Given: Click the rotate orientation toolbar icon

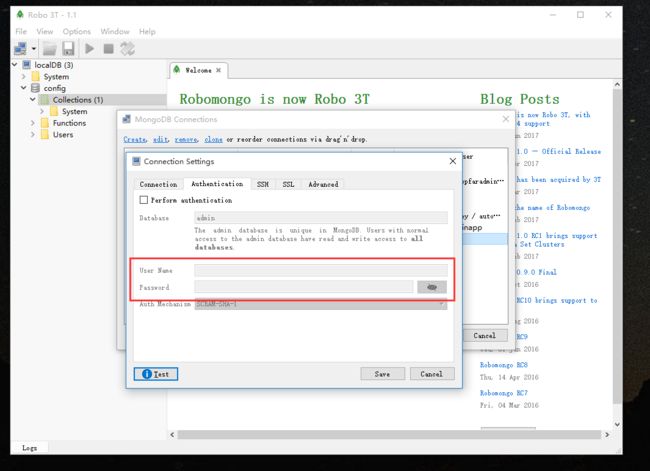Looking at the screenshot, I should pos(127,49).
